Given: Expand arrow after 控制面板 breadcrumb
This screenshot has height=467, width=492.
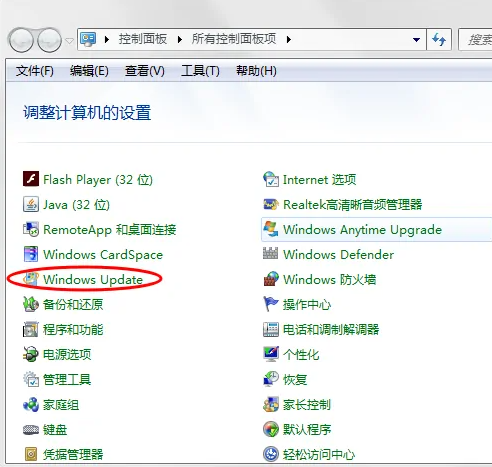Looking at the screenshot, I should pos(180,40).
